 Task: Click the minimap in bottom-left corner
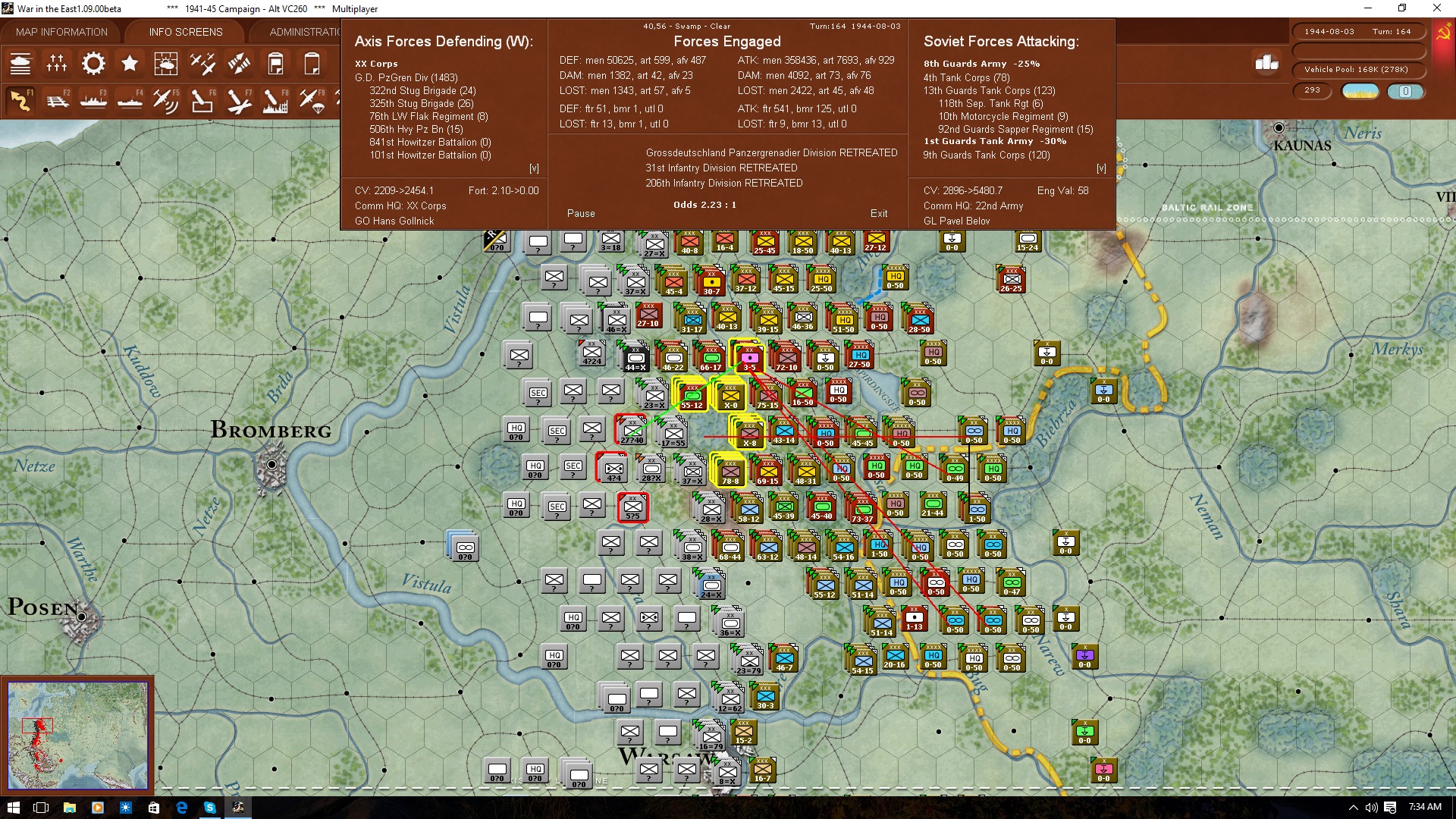click(x=77, y=735)
